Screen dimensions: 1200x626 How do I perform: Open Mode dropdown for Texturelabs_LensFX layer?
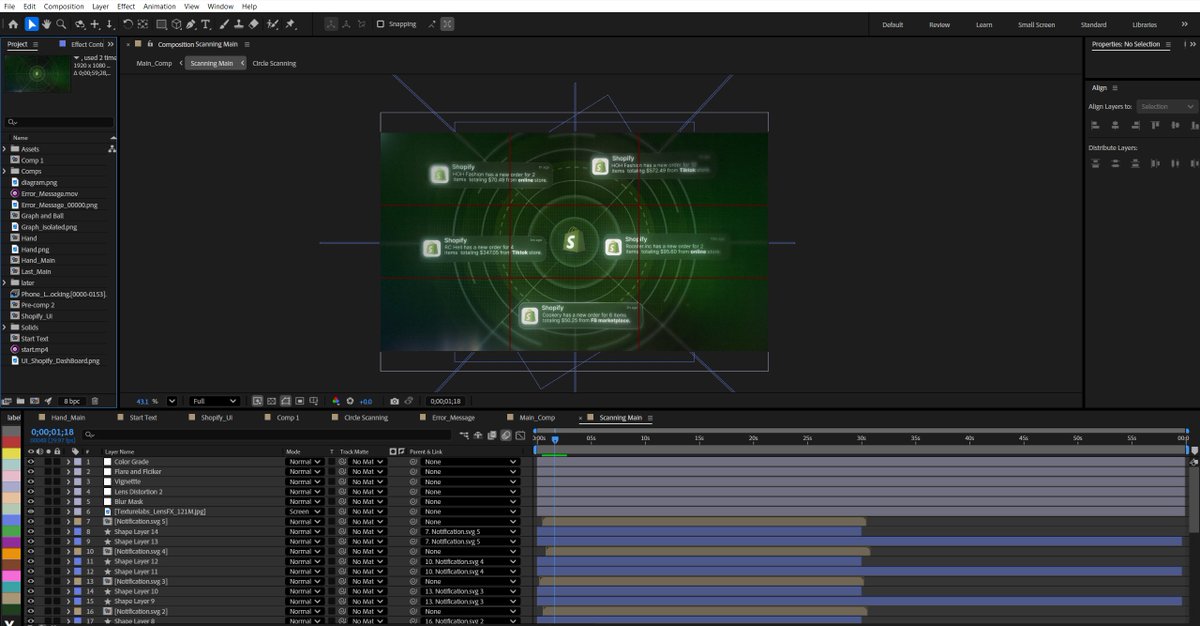coord(304,511)
